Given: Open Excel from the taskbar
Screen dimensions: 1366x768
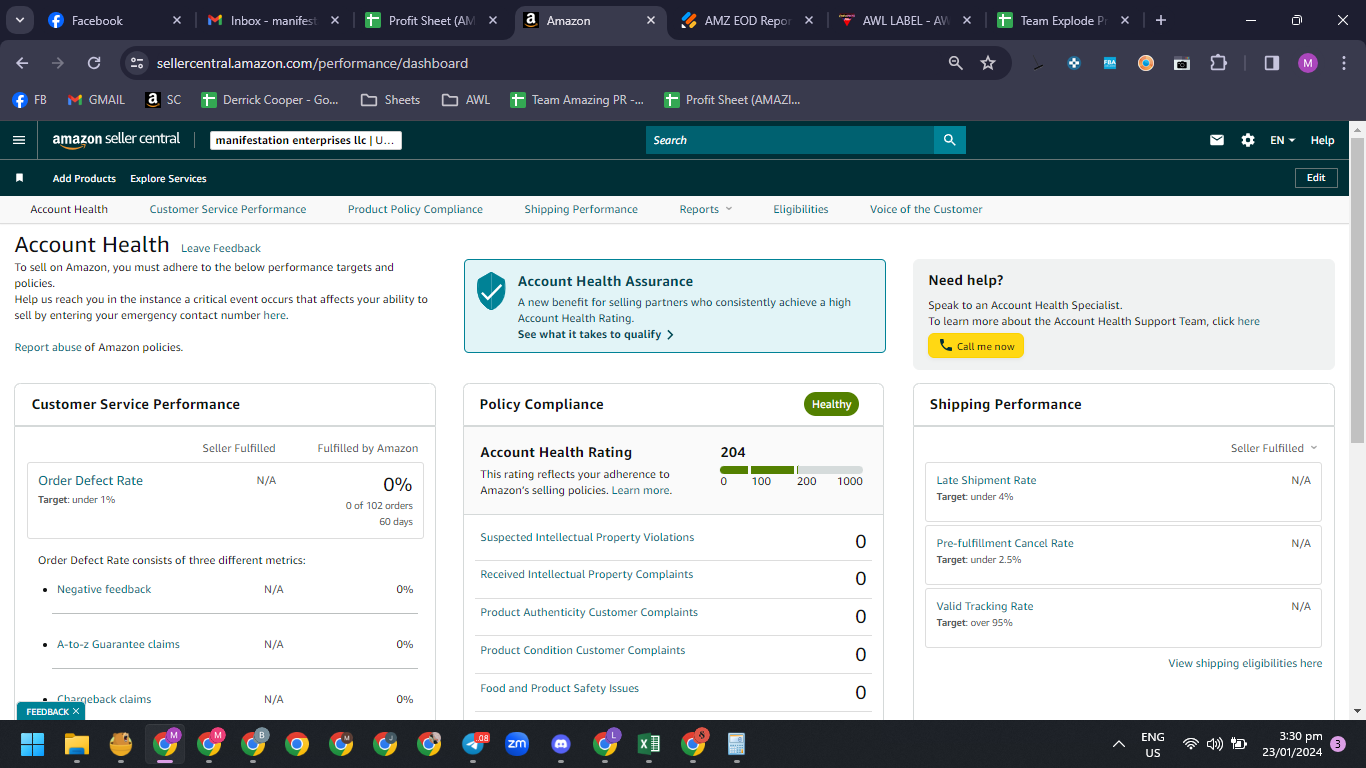Looking at the screenshot, I should [x=649, y=744].
